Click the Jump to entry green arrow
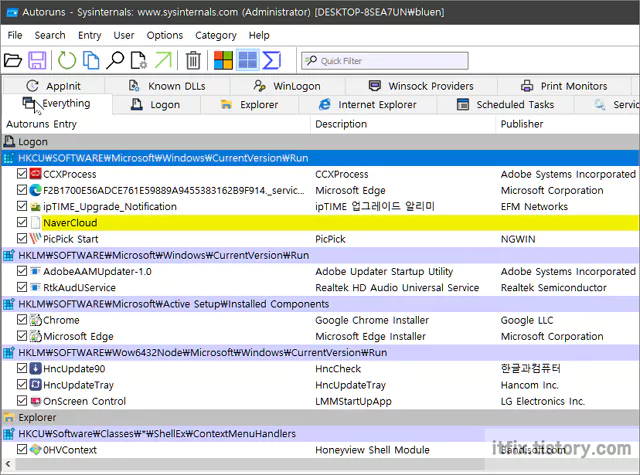Screen dimensions: 640x475 click(163, 60)
